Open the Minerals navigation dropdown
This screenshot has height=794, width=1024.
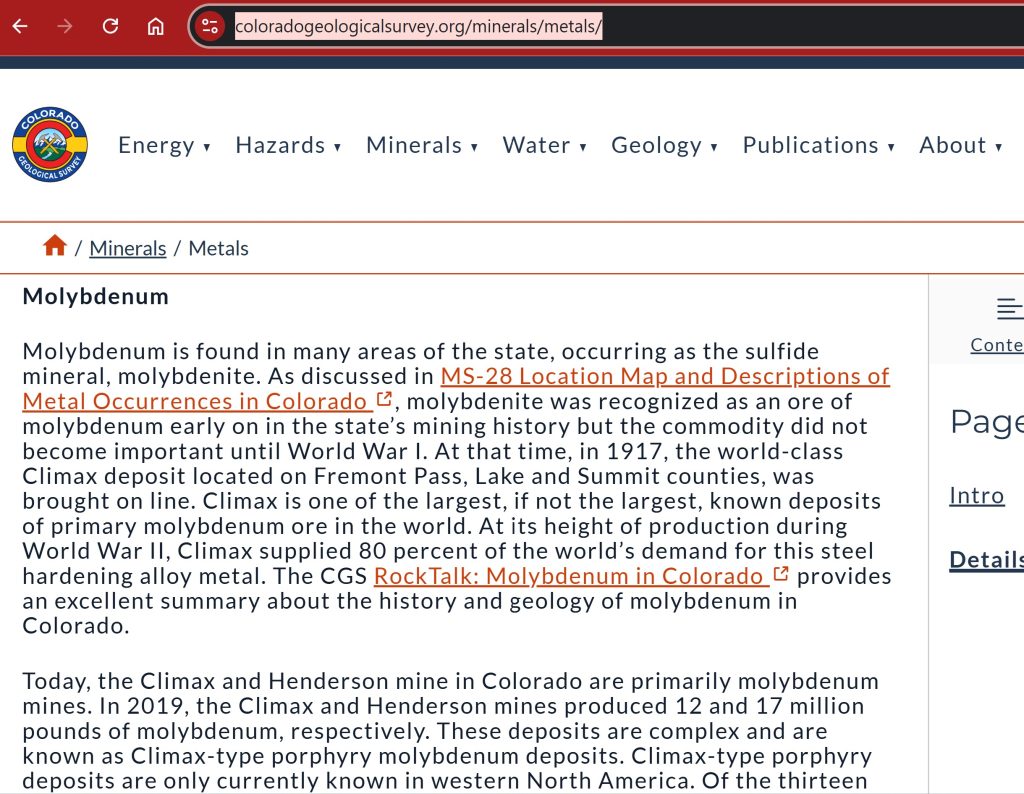[x=421, y=146]
